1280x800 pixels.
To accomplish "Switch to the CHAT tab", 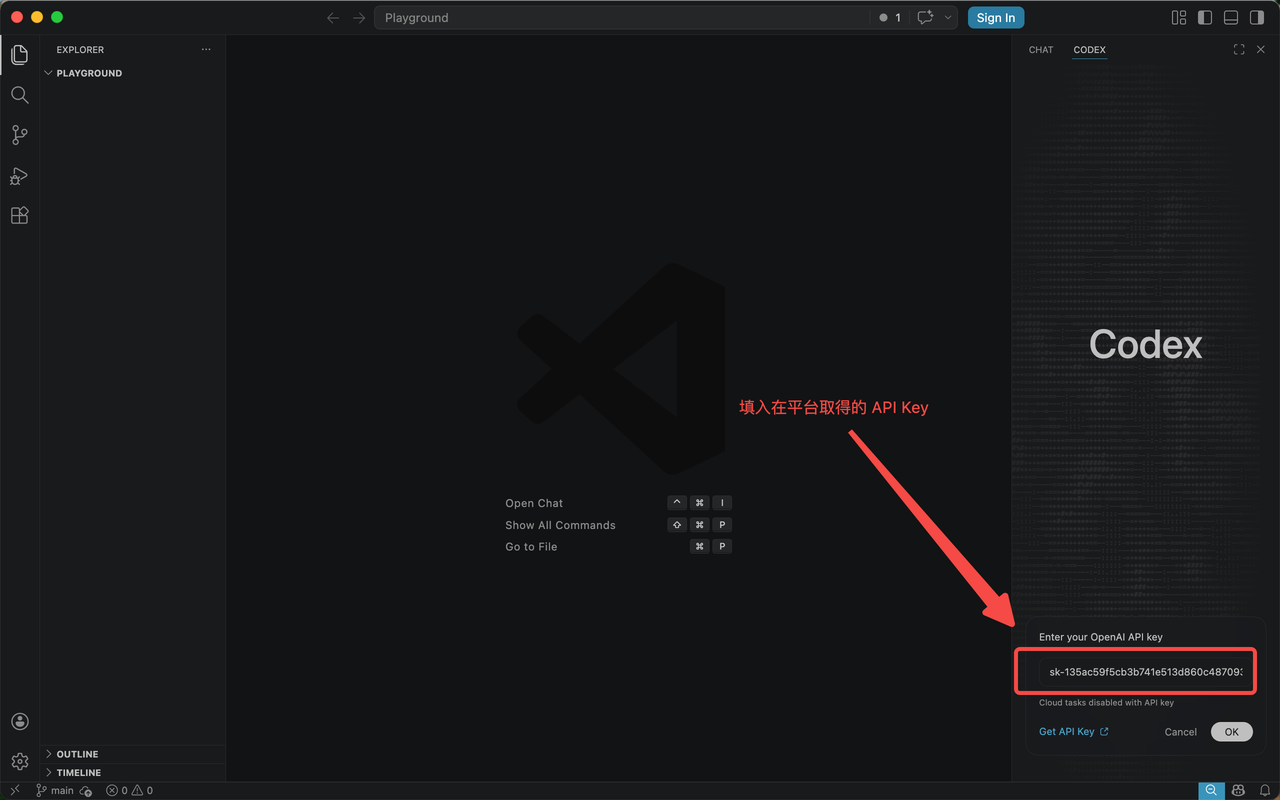I will click(1041, 50).
